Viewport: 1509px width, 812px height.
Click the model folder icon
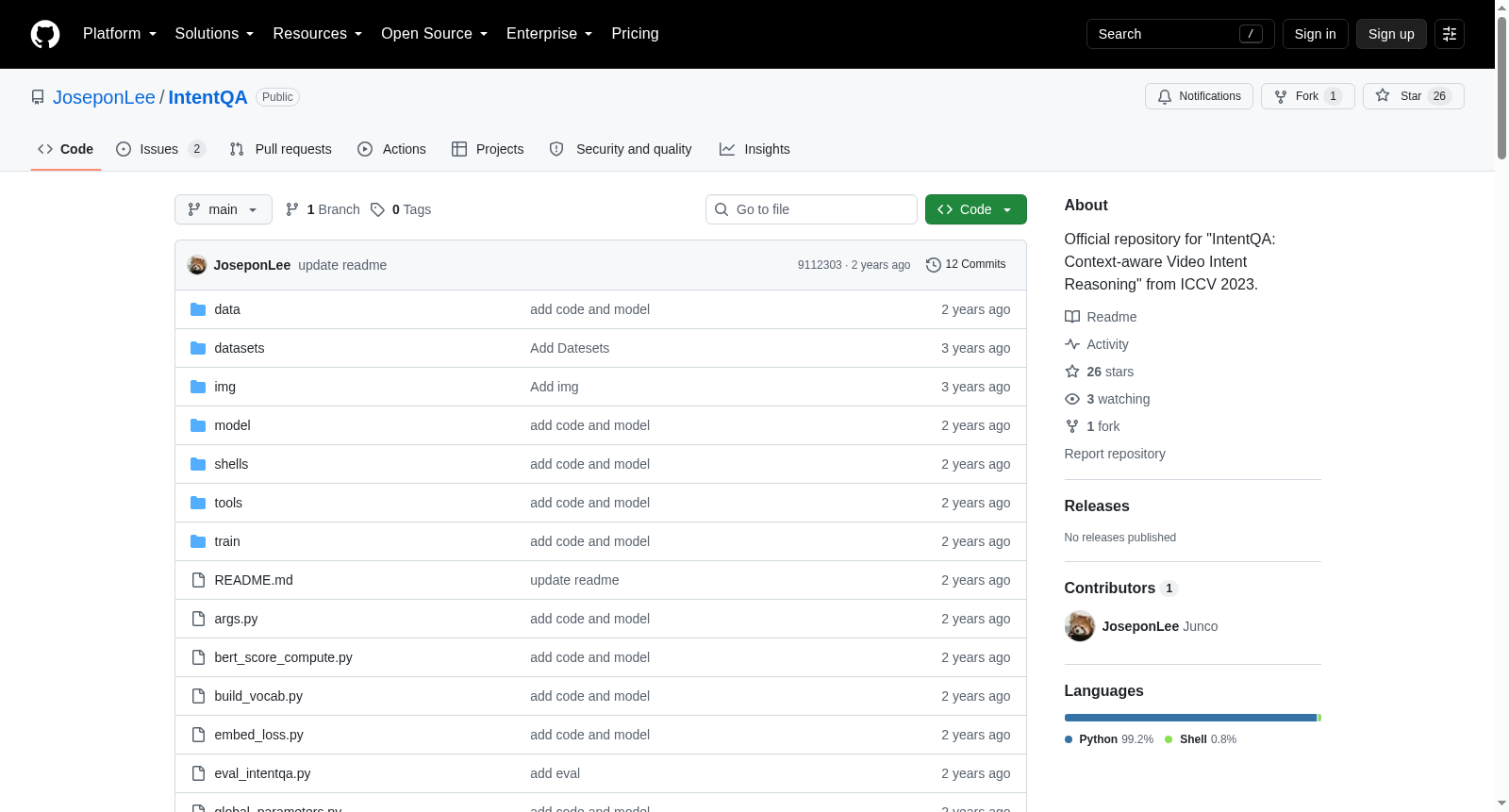pyautogui.click(x=198, y=425)
